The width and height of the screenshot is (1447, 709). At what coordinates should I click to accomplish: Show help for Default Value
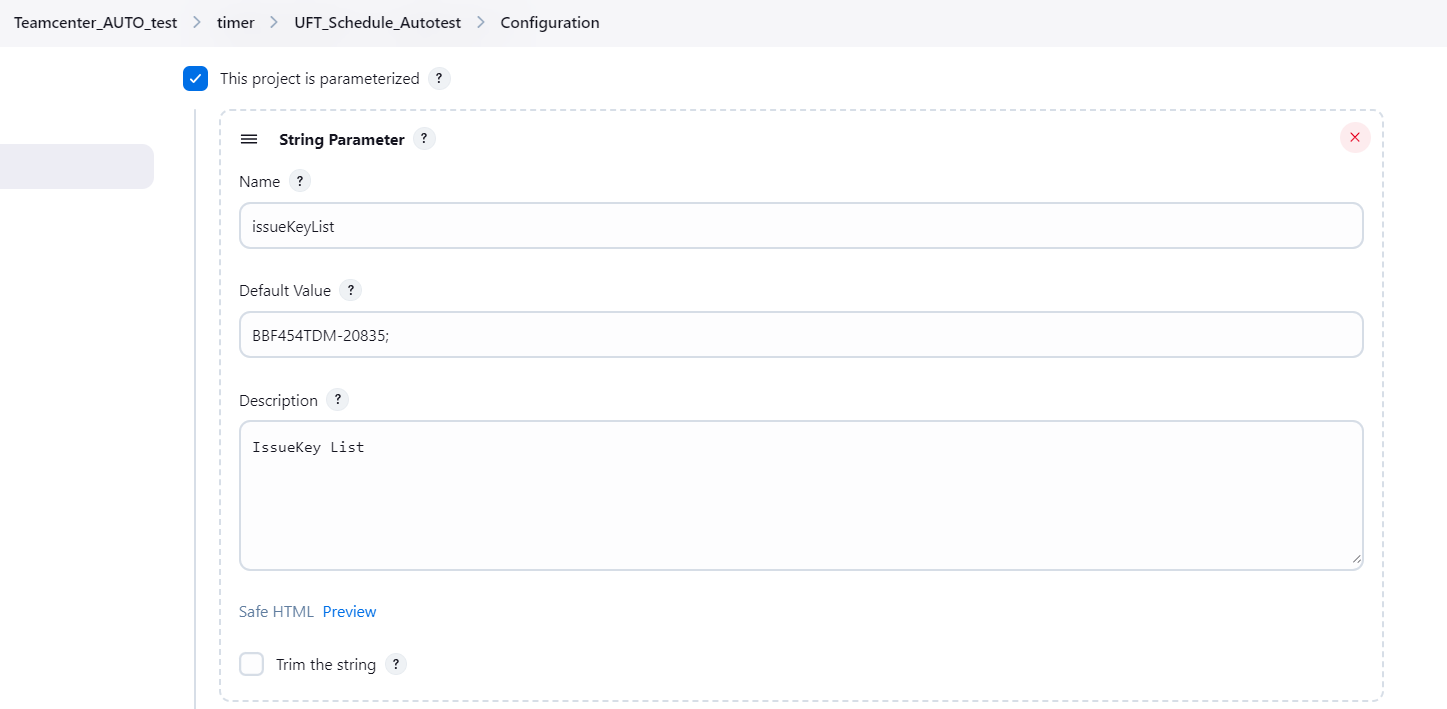[350, 290]
